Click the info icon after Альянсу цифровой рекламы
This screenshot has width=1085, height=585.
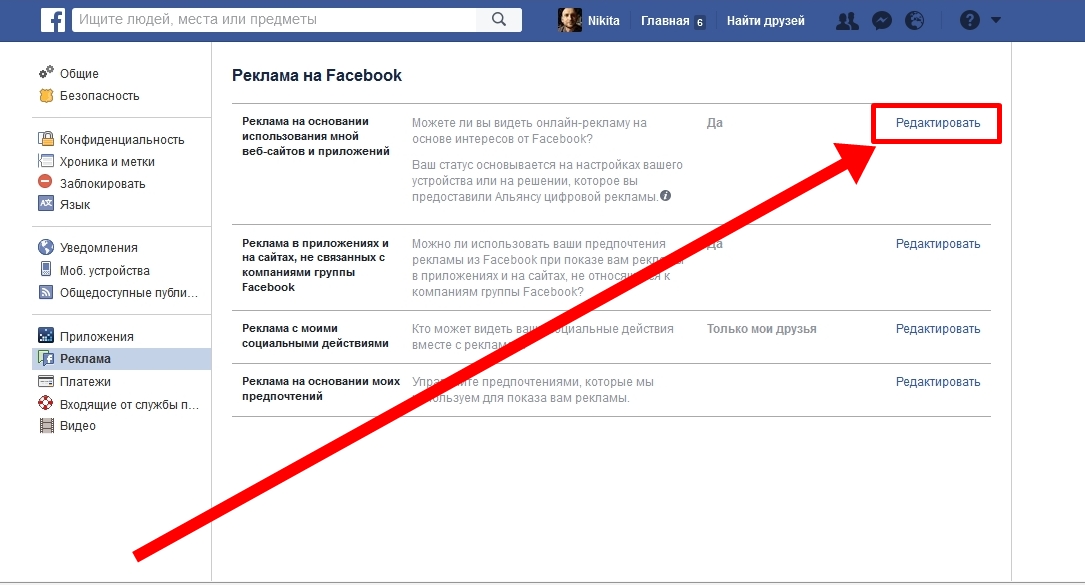(x=666, y=197)
